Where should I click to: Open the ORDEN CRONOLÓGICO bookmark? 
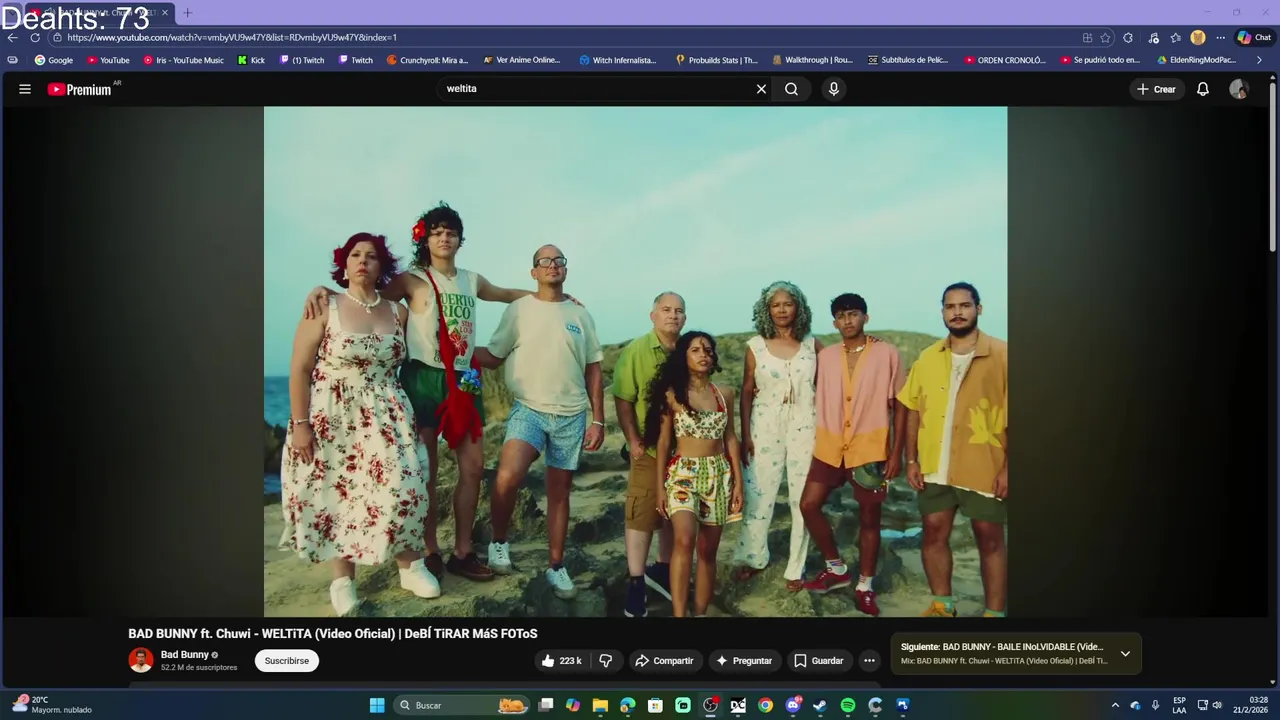click(1005, 60)
